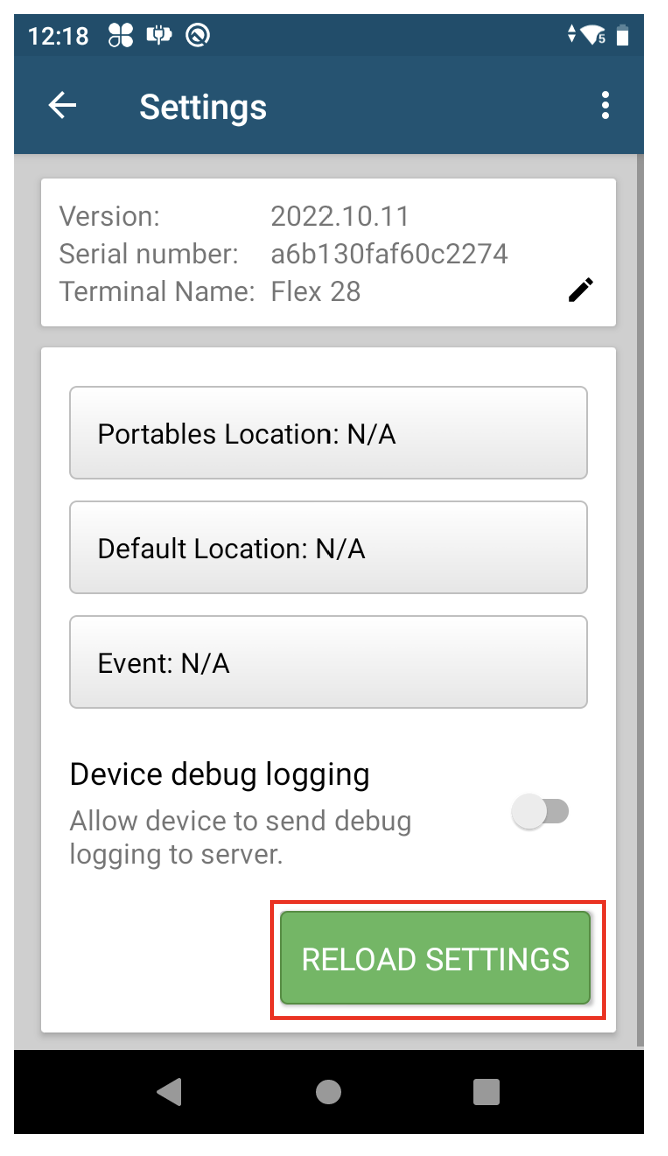668x1156 pixels.
Task: Tap the circular do-not-disturb status icon
Action: point(198,35)
